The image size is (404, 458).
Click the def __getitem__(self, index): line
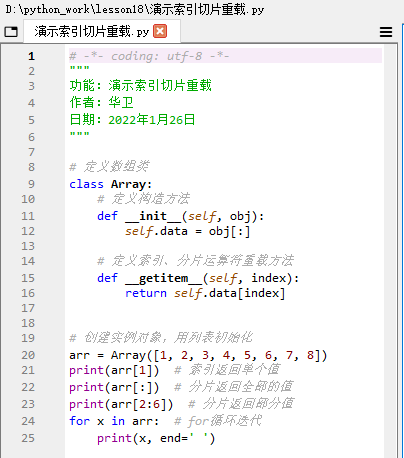pyautogui.click(x=198, y=278)
